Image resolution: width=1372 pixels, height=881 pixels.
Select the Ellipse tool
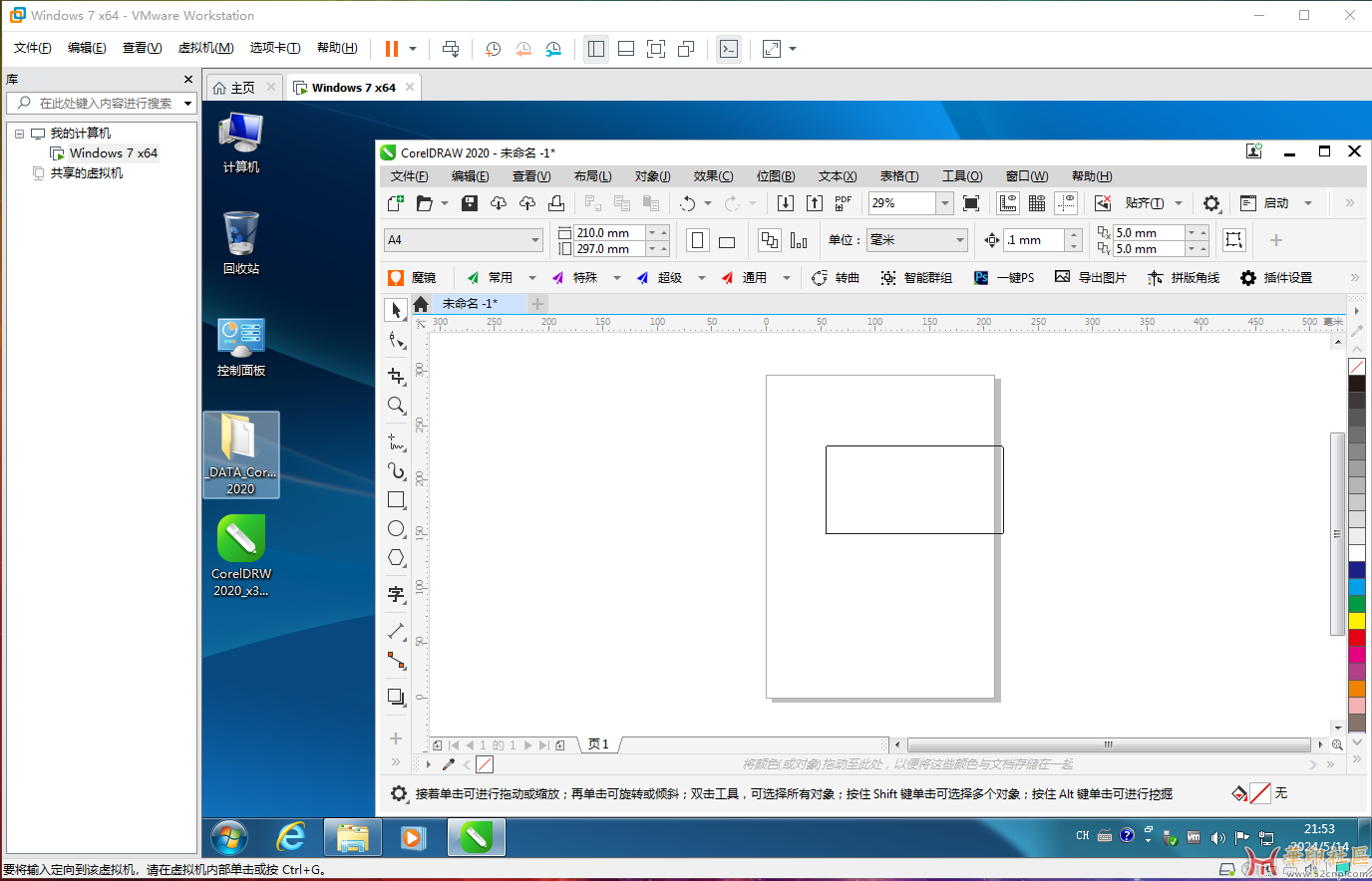tap(396, 528)
